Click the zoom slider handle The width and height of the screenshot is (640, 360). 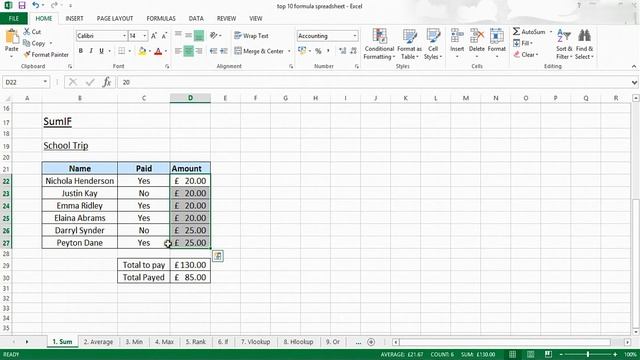pos(588,354)
